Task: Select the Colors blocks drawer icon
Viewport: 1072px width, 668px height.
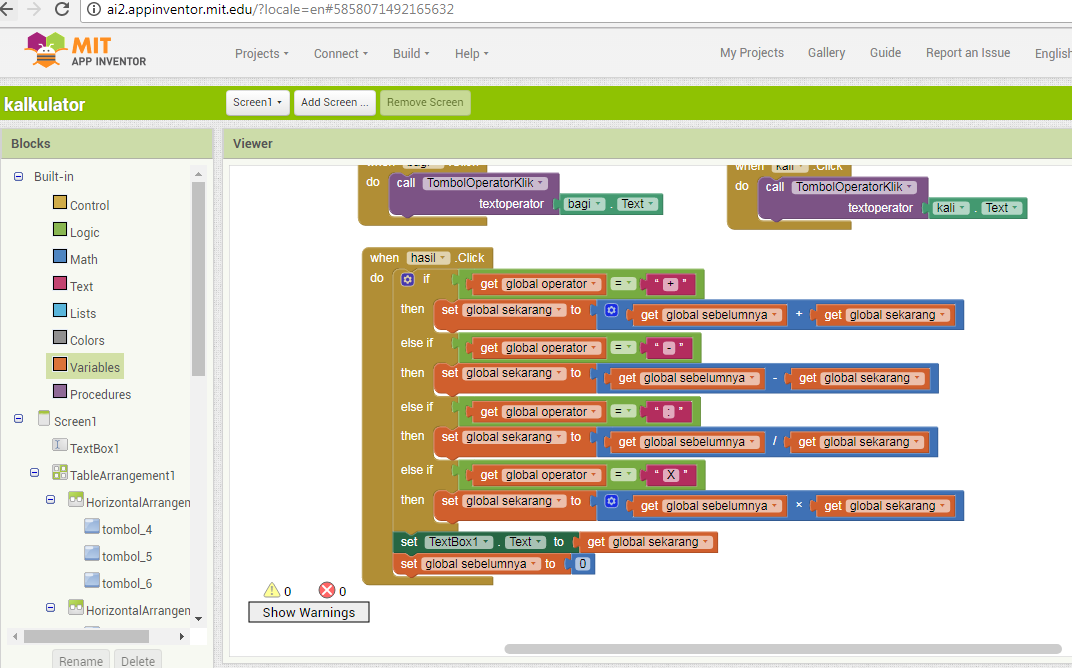Action: coord(60,337)
